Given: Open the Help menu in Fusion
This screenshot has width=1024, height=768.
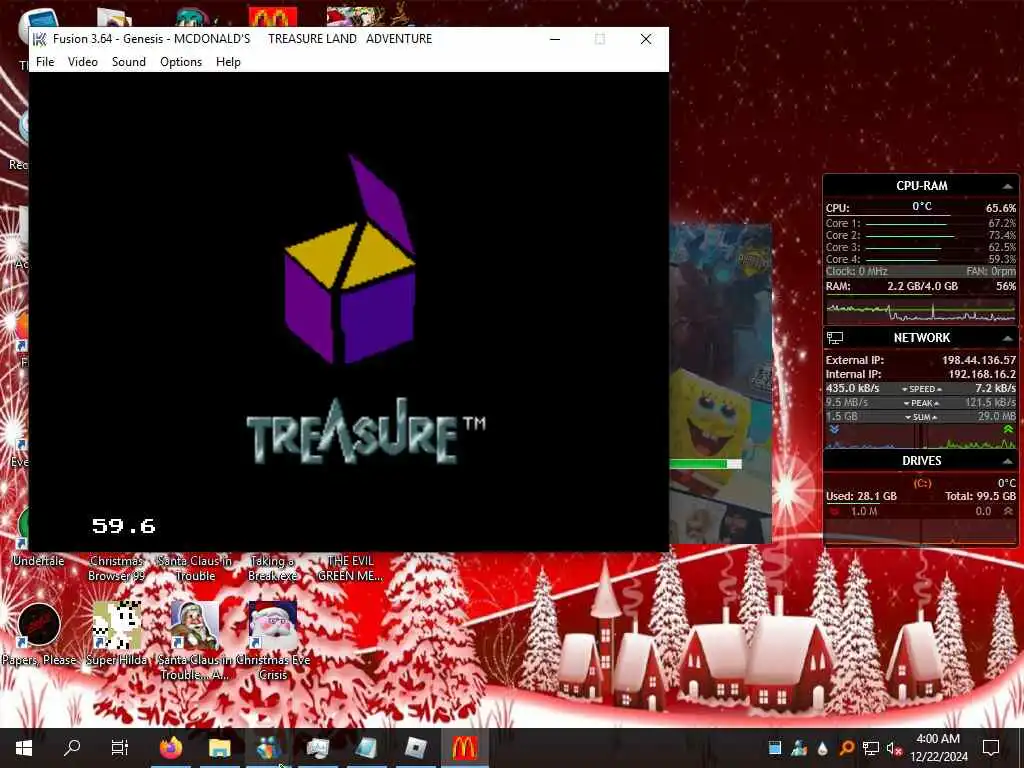Looking at the screenshot, I should (x=228, y=61).
